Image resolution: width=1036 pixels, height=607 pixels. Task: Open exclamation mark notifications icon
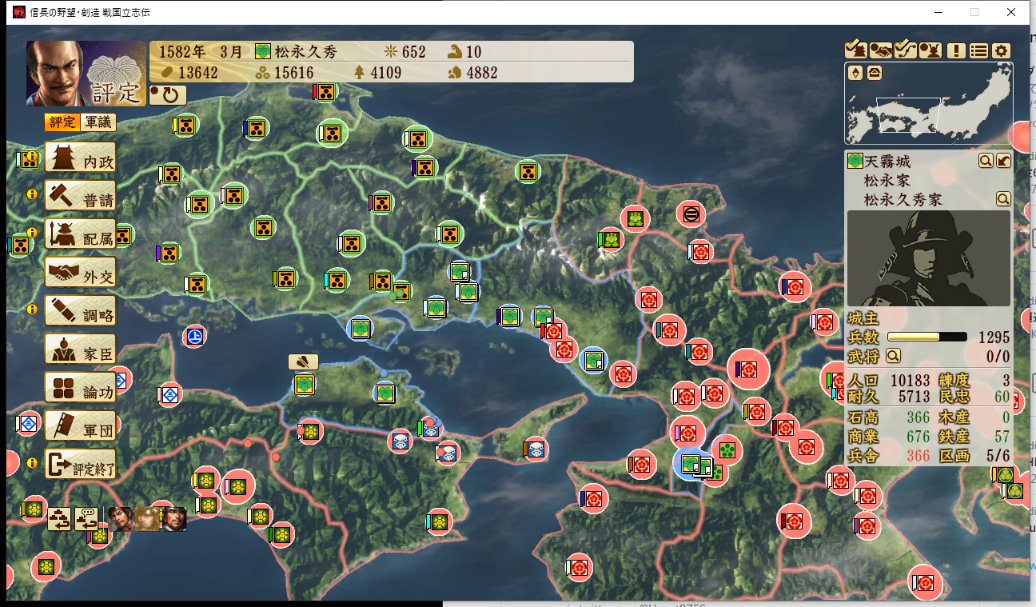click(955, 50)
